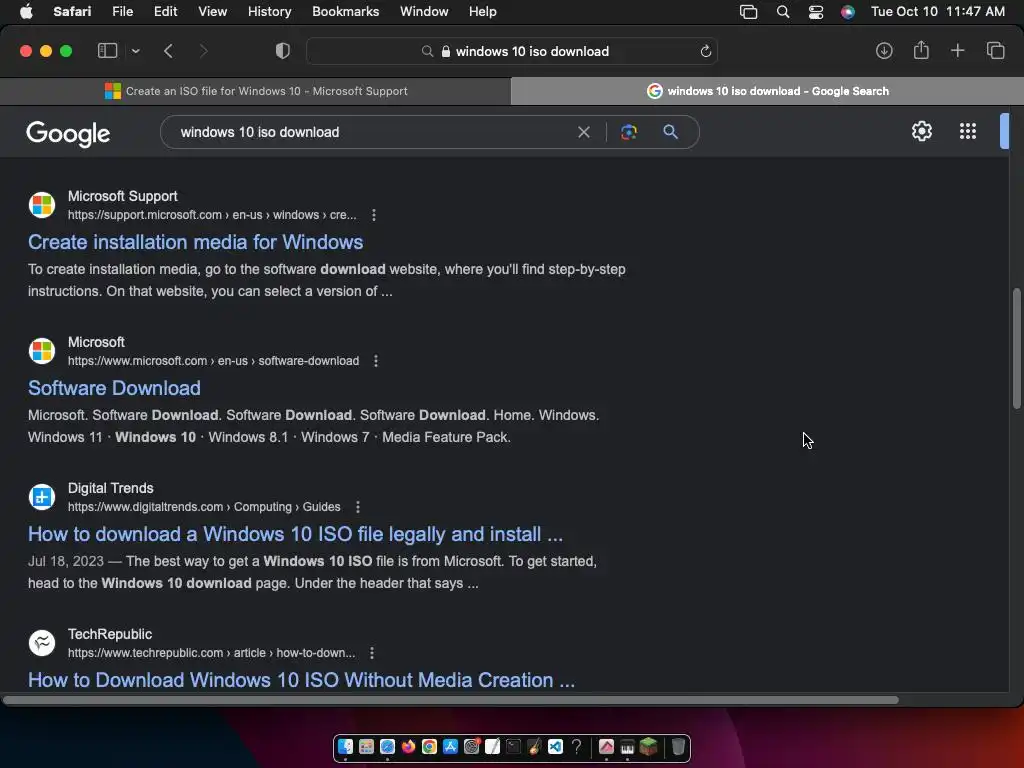Open the Safari menu
This screenshot has height=768, width=1024.
[x=72, y=12]
